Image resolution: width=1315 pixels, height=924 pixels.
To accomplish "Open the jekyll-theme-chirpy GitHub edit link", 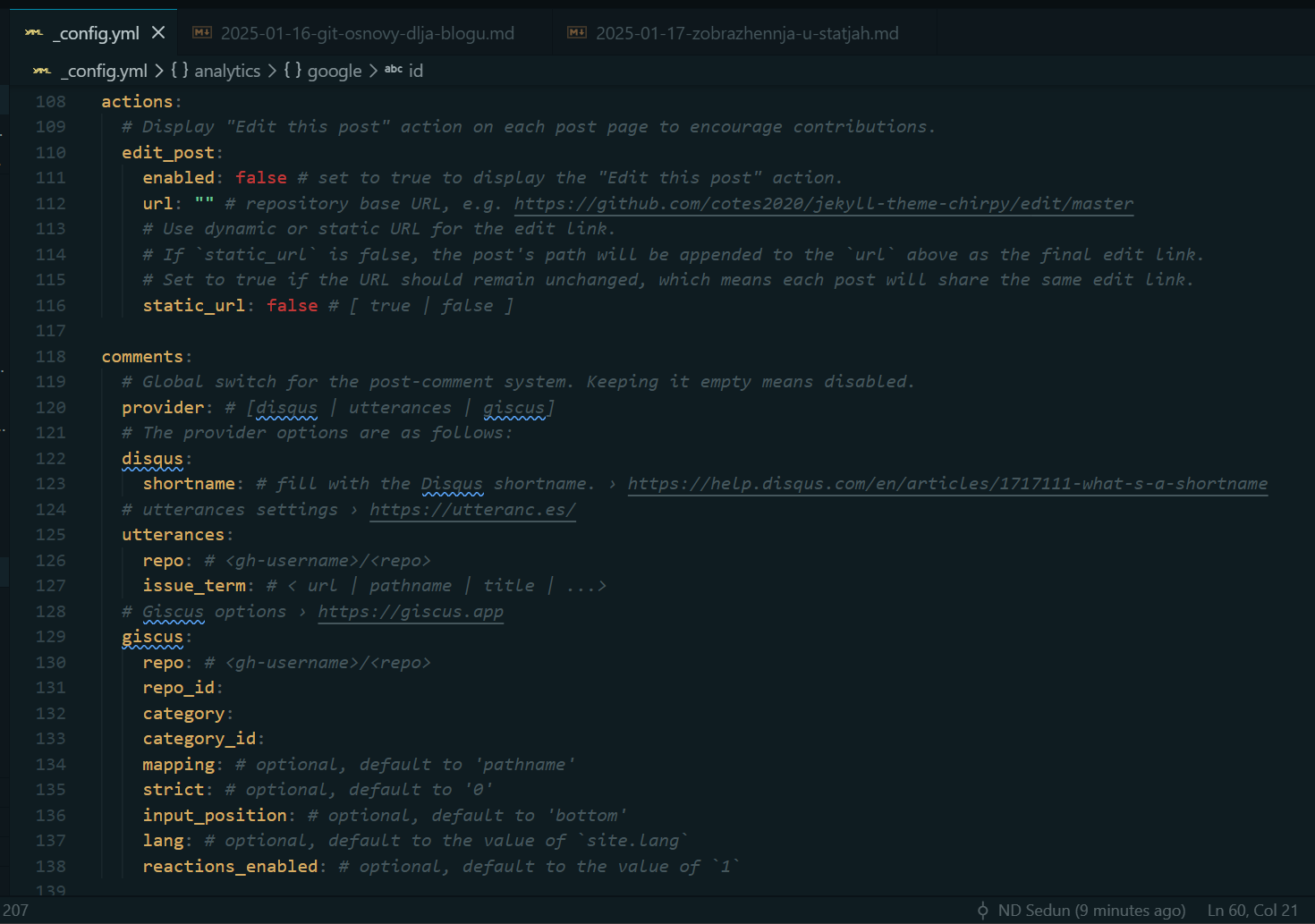I will 824,204.
